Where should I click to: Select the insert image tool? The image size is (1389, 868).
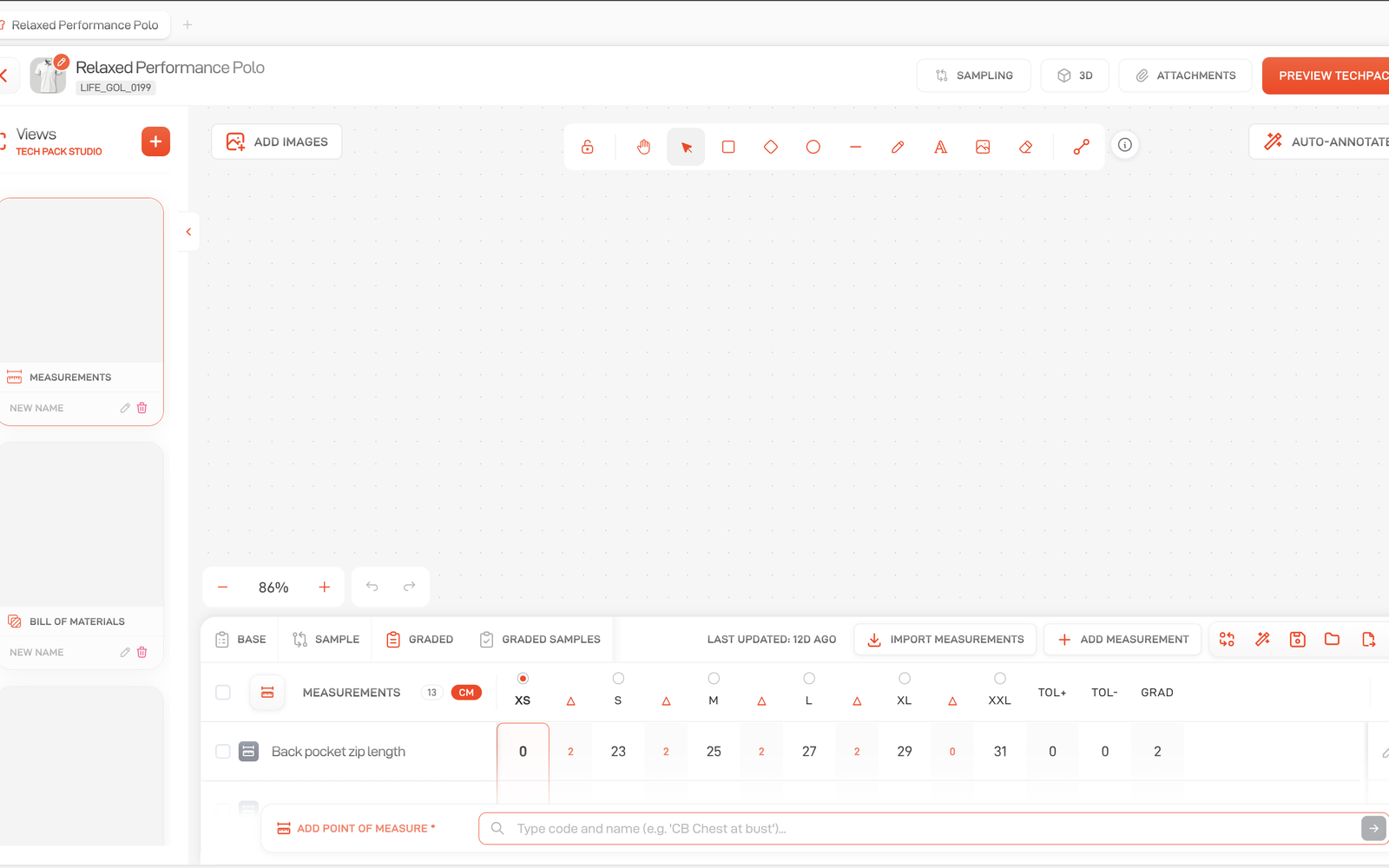983,147
